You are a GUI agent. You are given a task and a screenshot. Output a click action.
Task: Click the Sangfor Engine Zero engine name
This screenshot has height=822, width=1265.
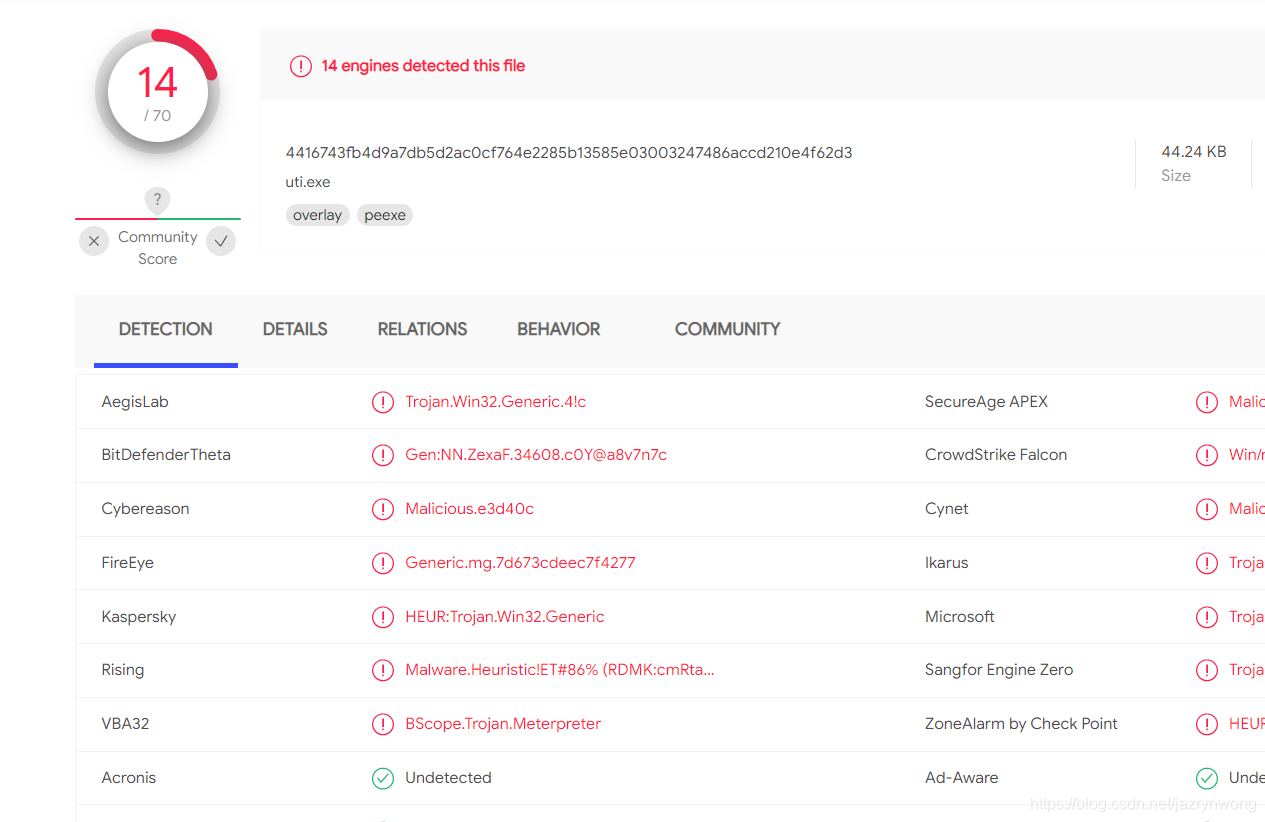point(999,670)
